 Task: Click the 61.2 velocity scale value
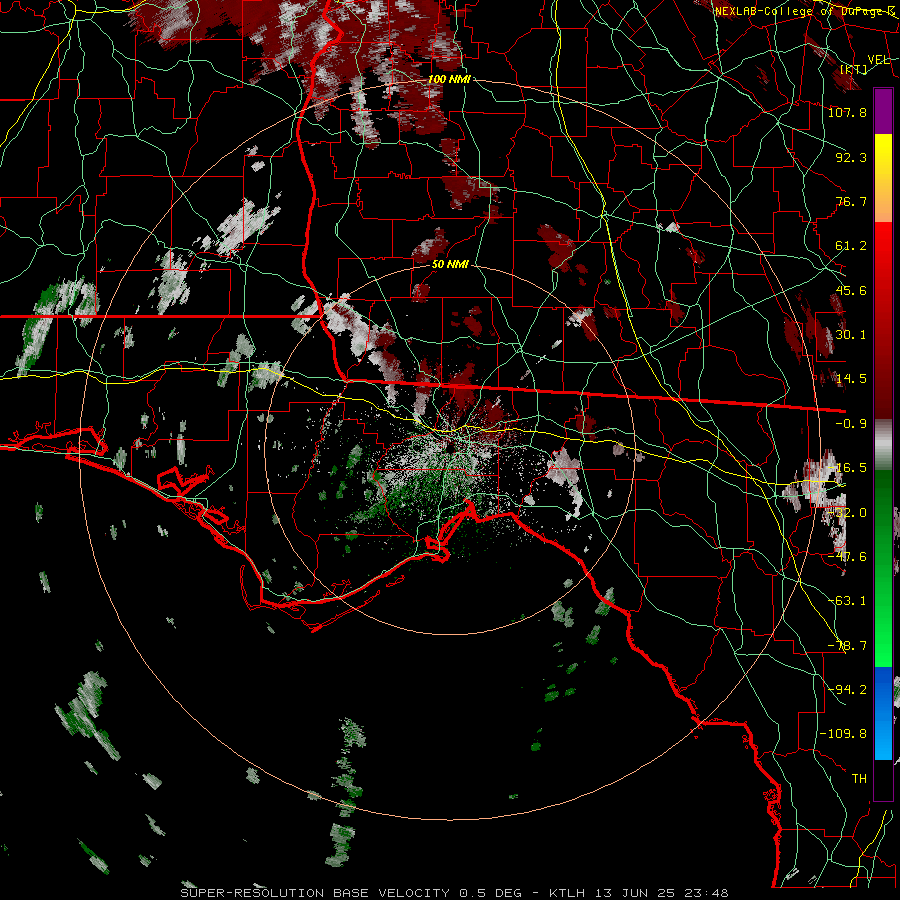pyautogui.click(x=851, y=246)
